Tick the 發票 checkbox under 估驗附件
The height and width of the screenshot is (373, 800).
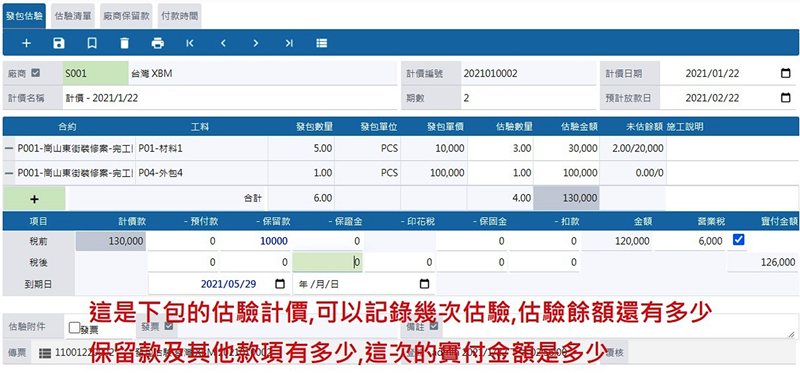coord(74,328)
